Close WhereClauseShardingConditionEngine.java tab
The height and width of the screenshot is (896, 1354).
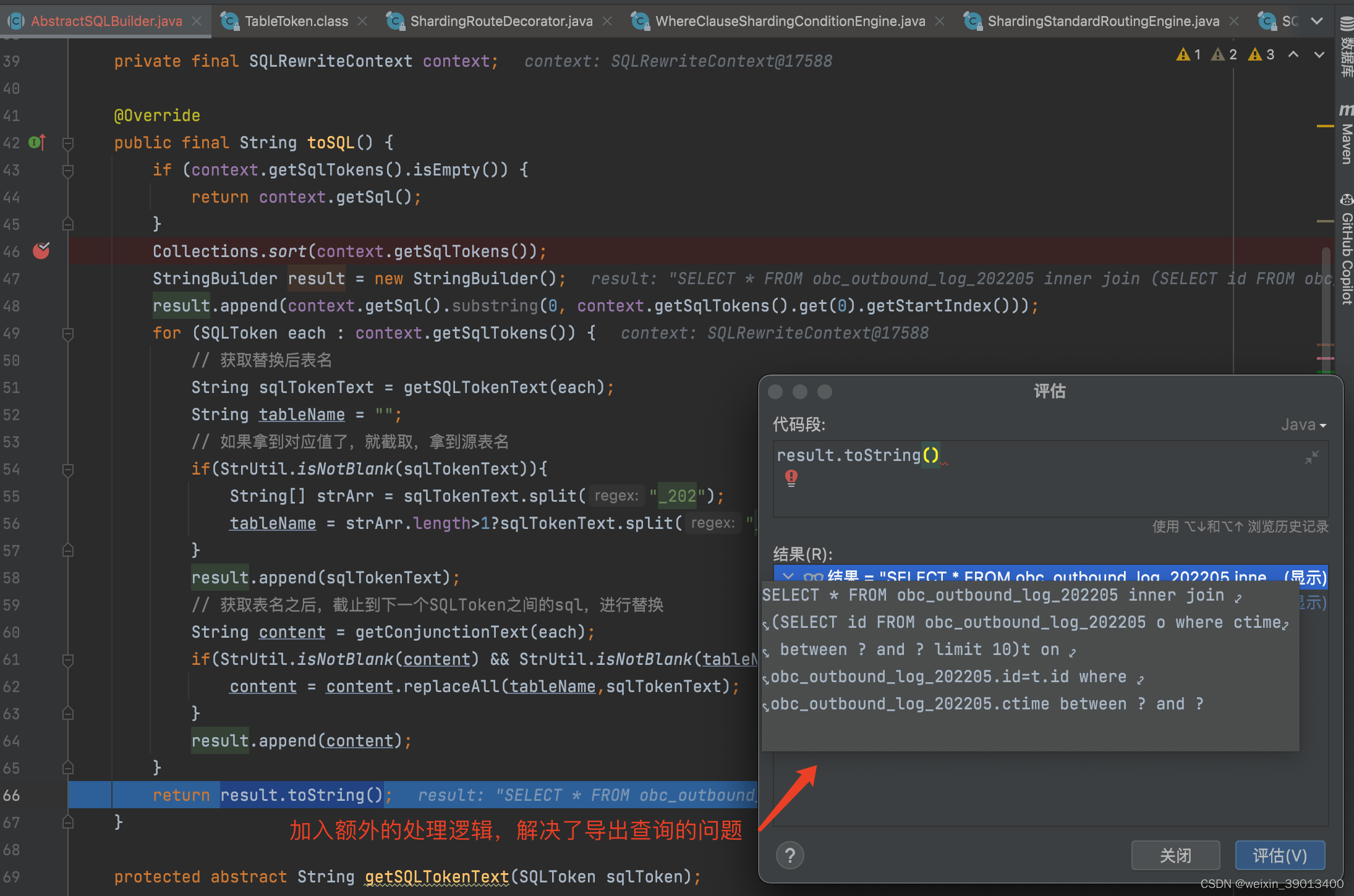(940, 21)
